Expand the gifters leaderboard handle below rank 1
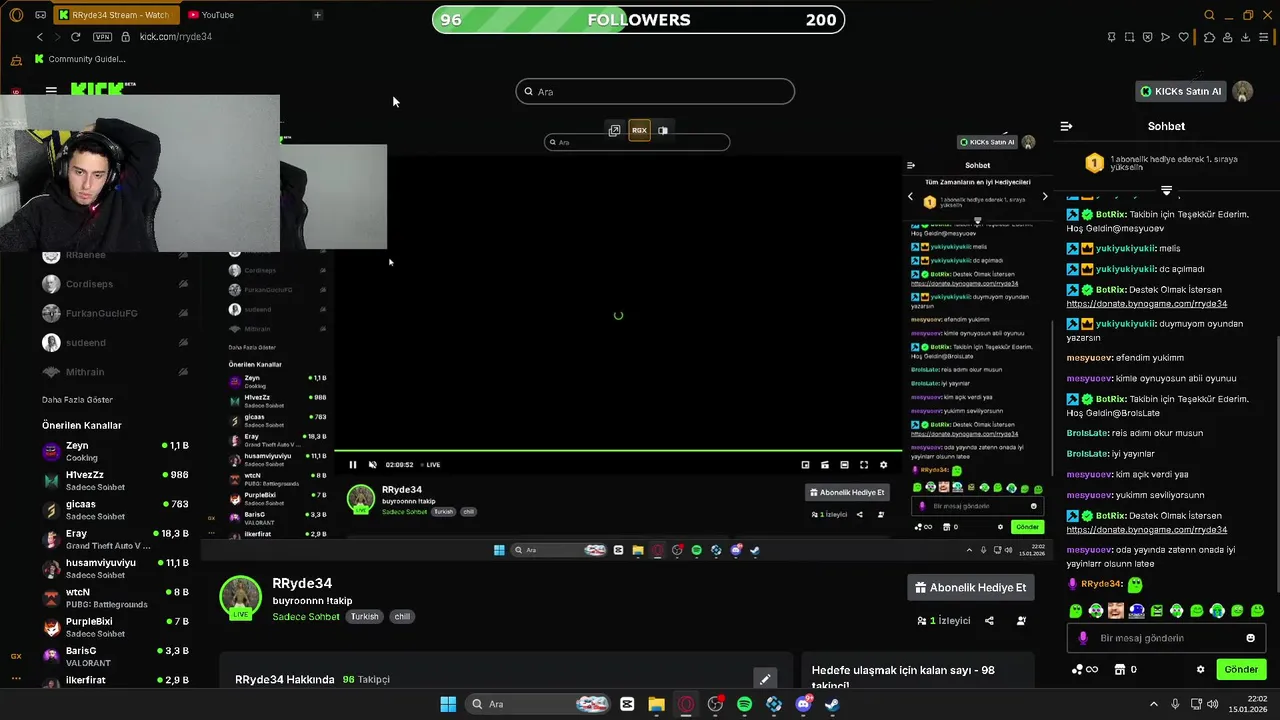This screenshot has width=1280, height=720. coord(1166,189)
